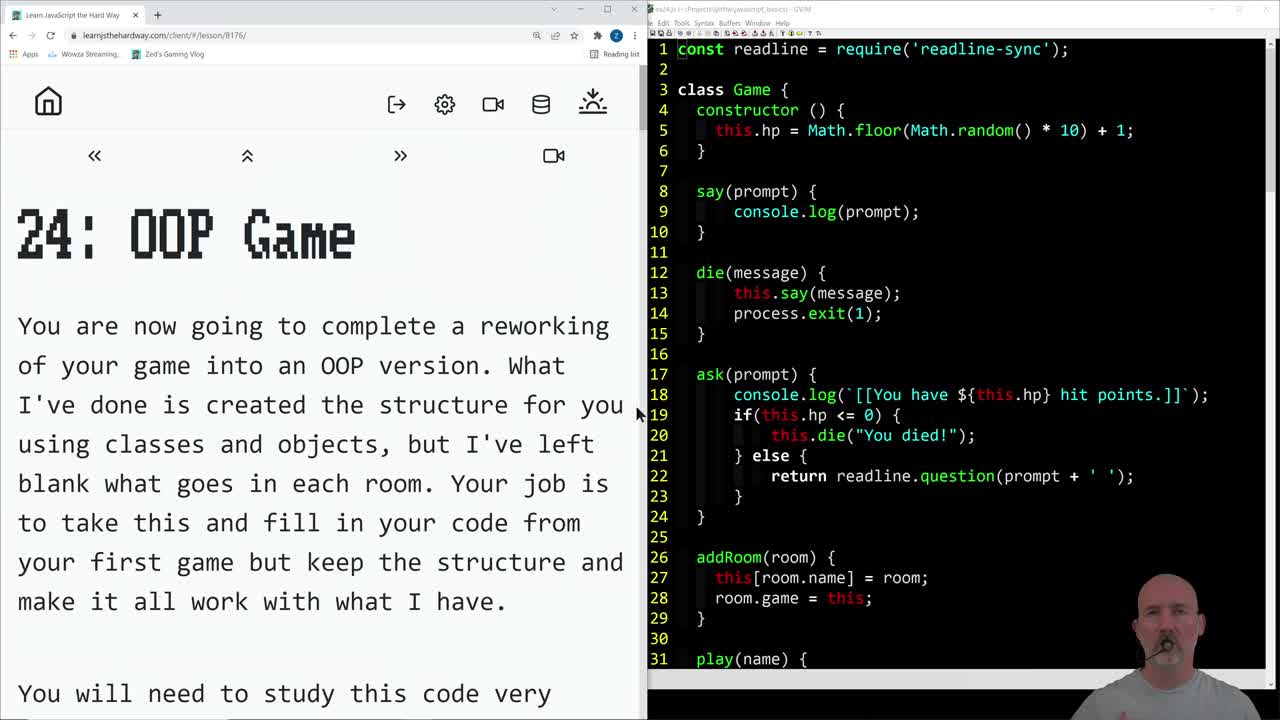The image size is (1280, 720).
Task: Open the database stack icon
Action: [x=541, y=104]
